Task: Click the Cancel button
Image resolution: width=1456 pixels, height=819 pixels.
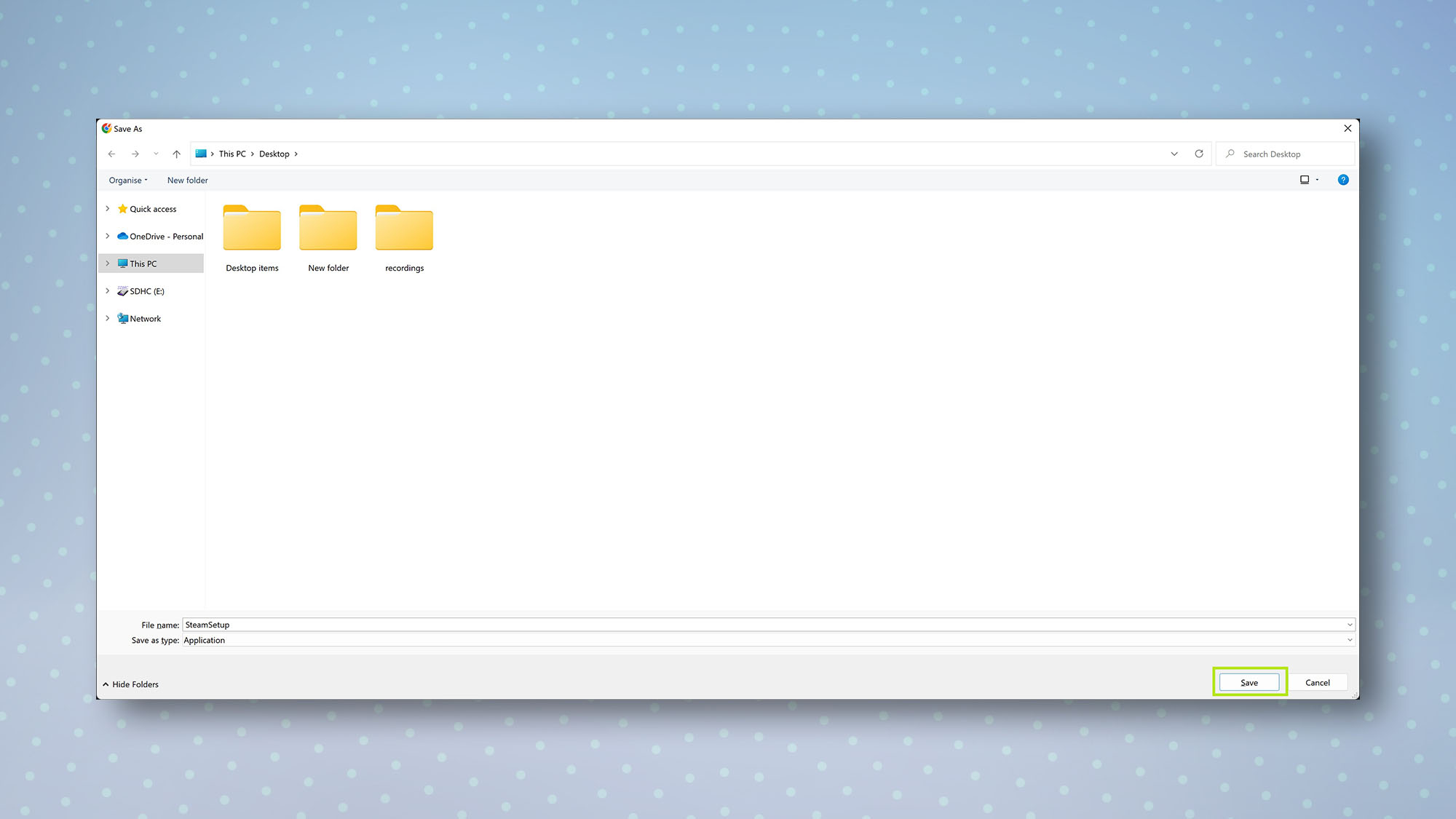Action: tap(1317, 682)
